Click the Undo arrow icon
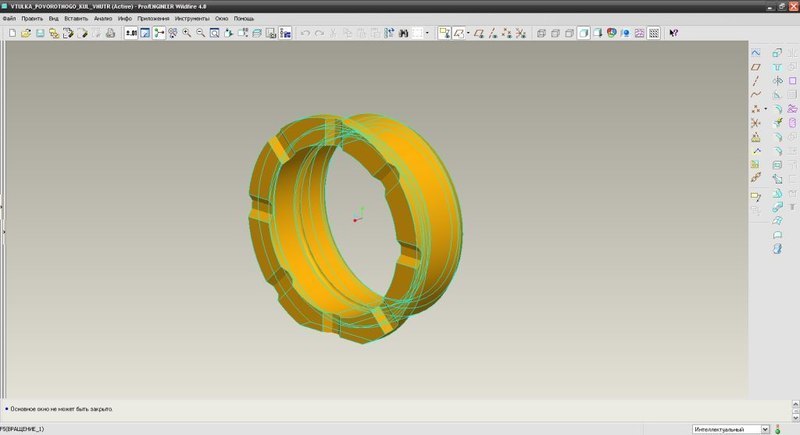Viewport: 800px width, 435px height. [305, 33]
